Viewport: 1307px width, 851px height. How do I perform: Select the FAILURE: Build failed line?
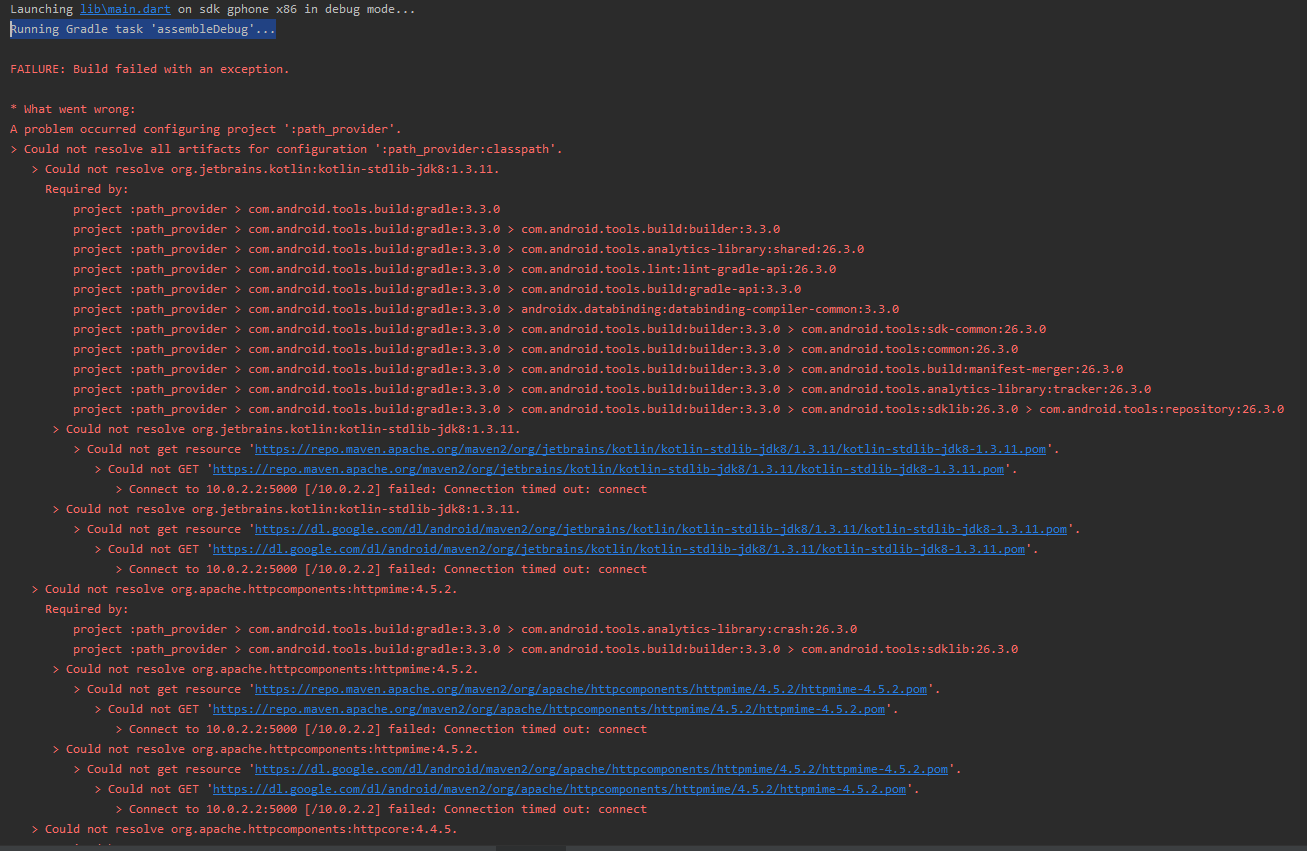click(148, 68)
